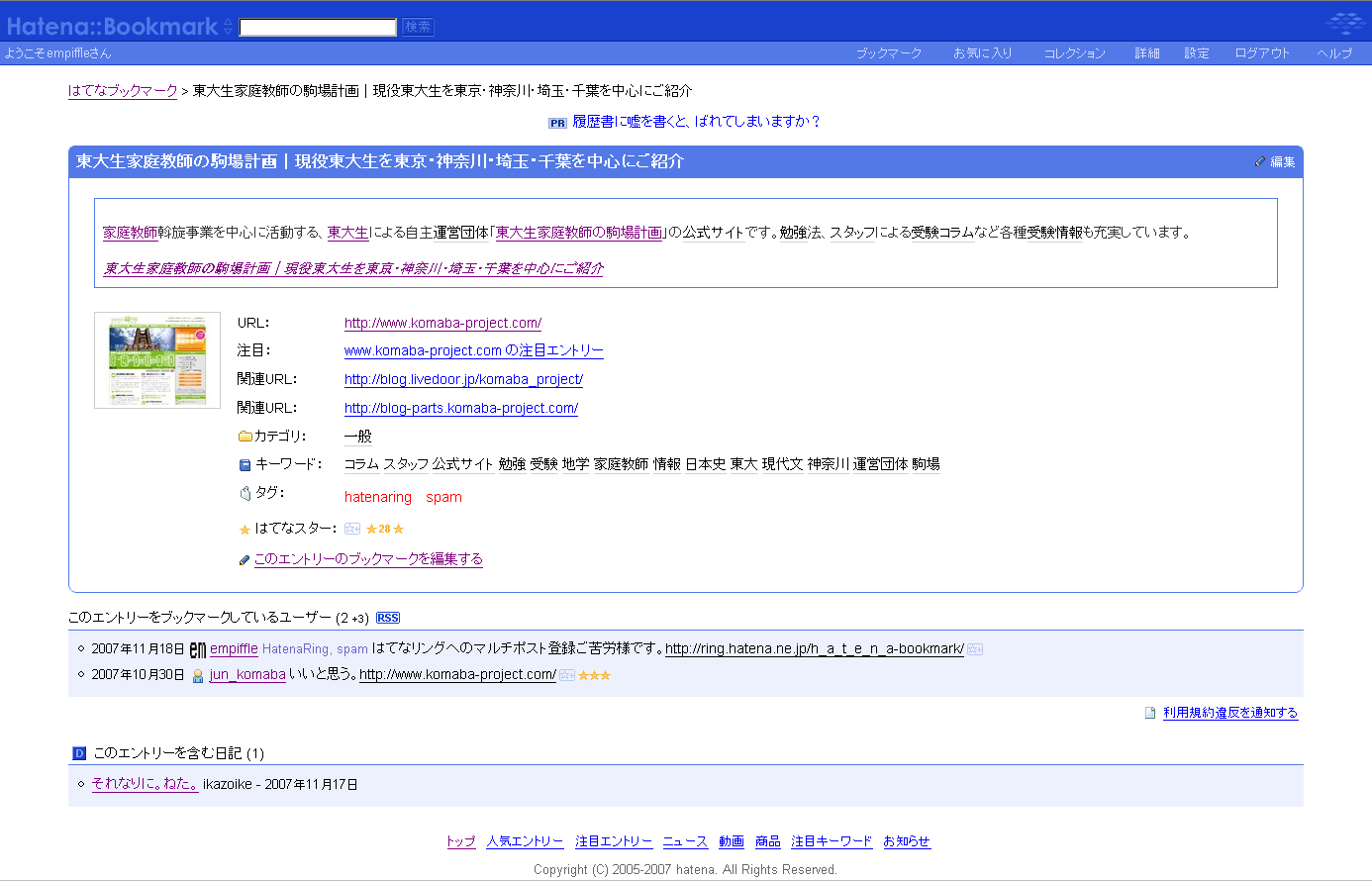Open the empiffle user link
1372x881 pixels.
pyautogui.click(x=234, y=649)
